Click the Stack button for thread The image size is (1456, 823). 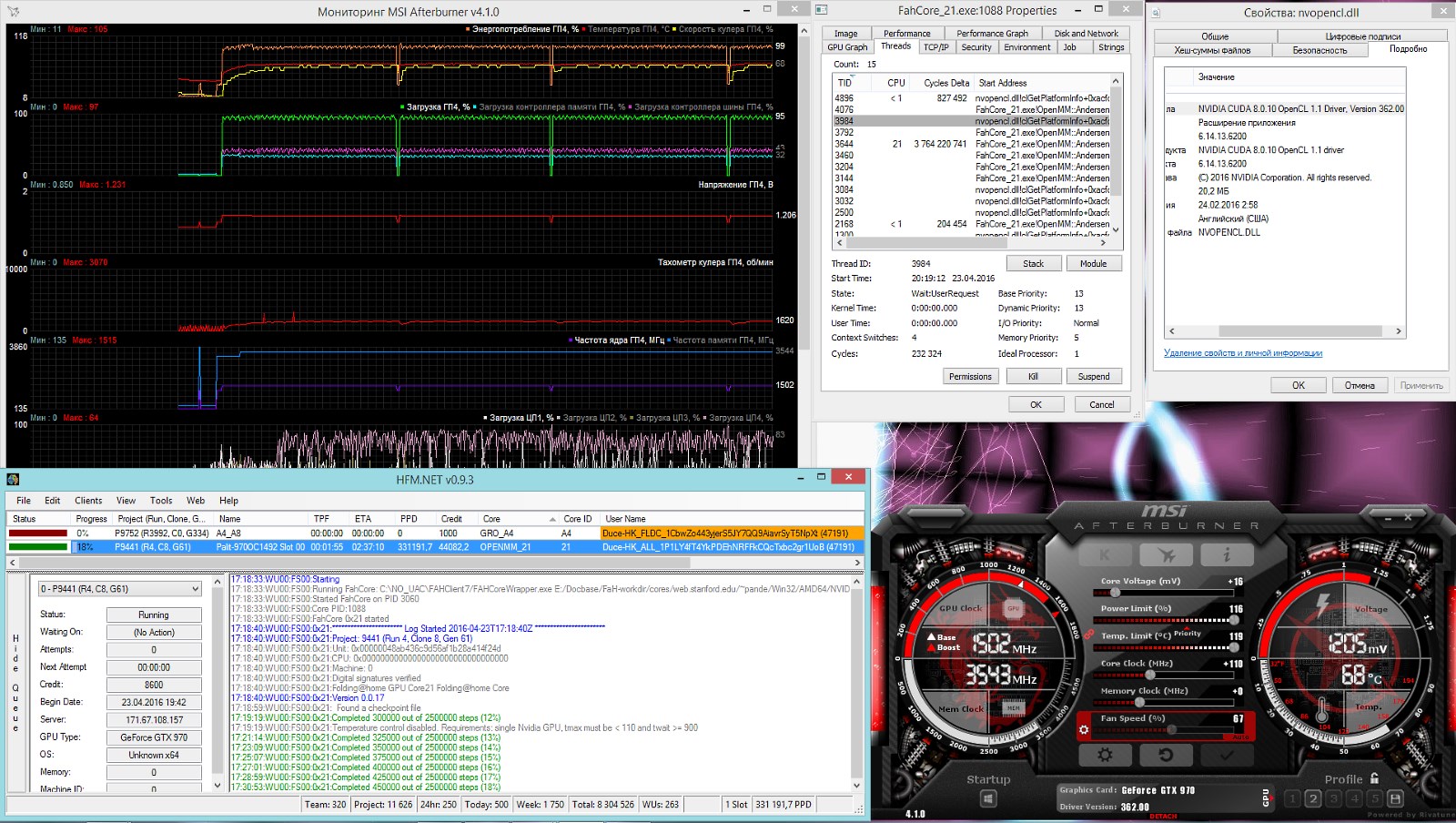tap(1033, 264)
